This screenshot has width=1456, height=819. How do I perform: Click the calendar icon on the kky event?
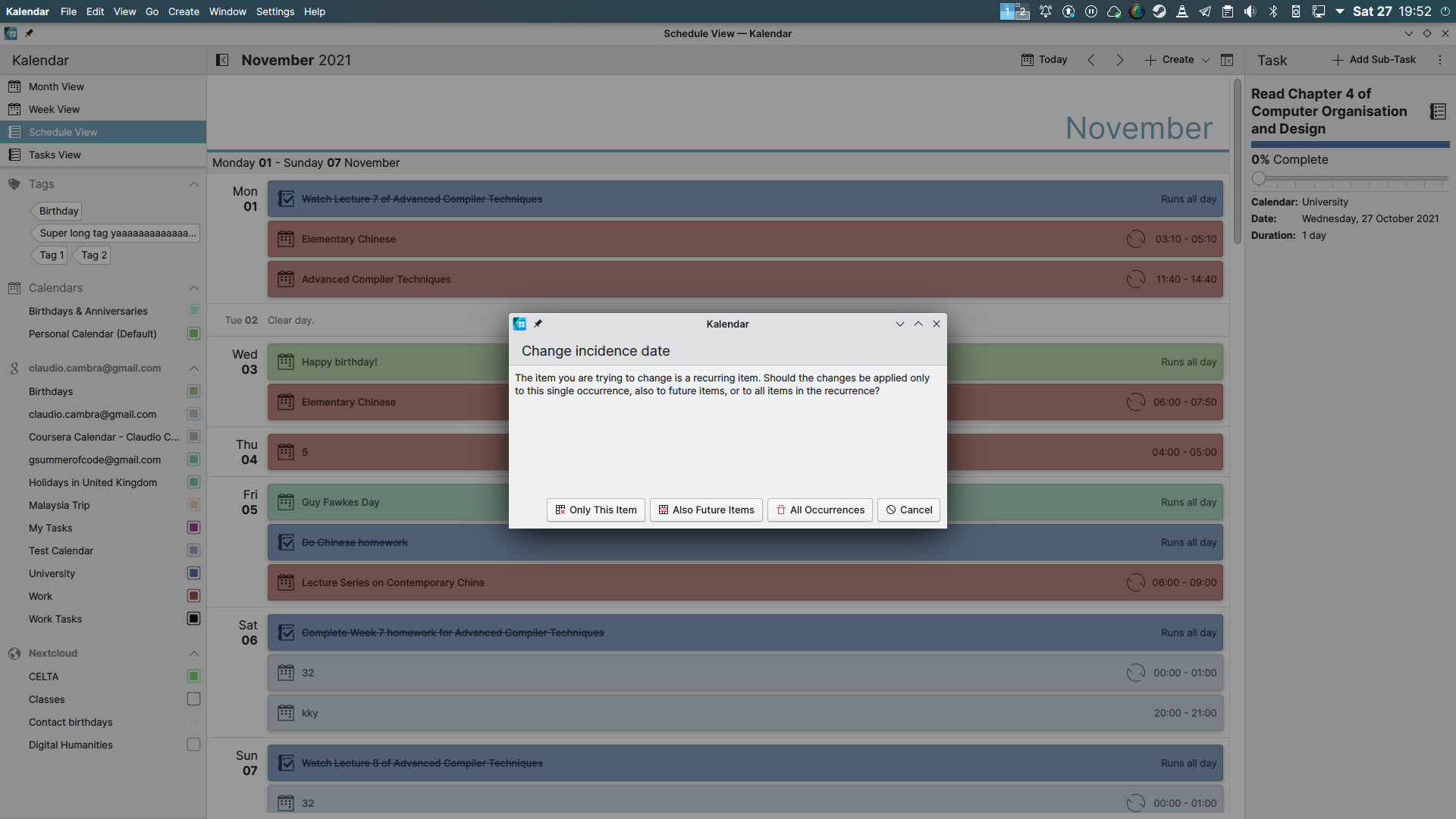(286, 713)
